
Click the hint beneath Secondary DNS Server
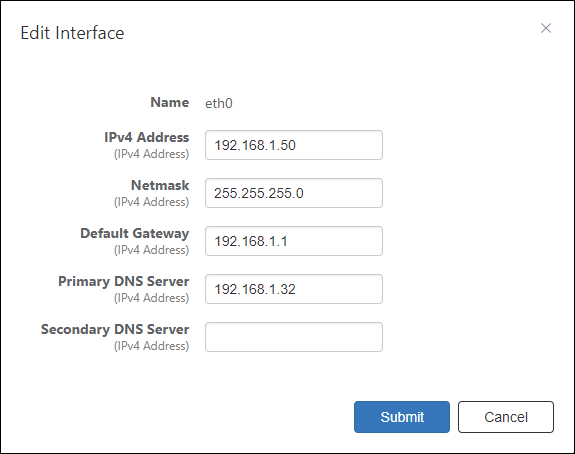click(x=151, y=346)
